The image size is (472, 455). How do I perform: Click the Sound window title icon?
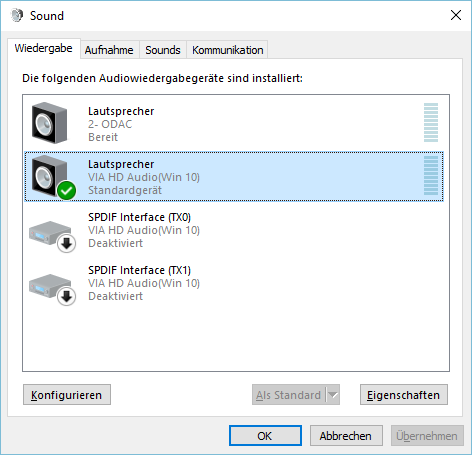pyautogui.click(x=17, y=15)
